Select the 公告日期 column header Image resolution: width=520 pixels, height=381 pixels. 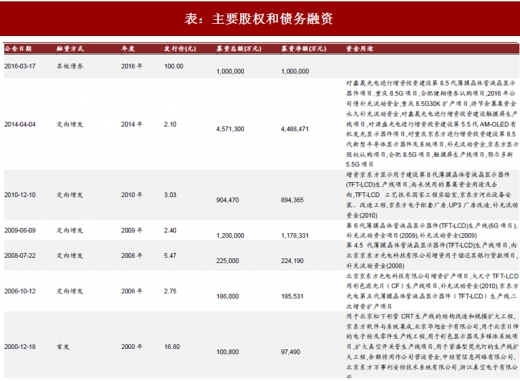[x=18, y=49]
